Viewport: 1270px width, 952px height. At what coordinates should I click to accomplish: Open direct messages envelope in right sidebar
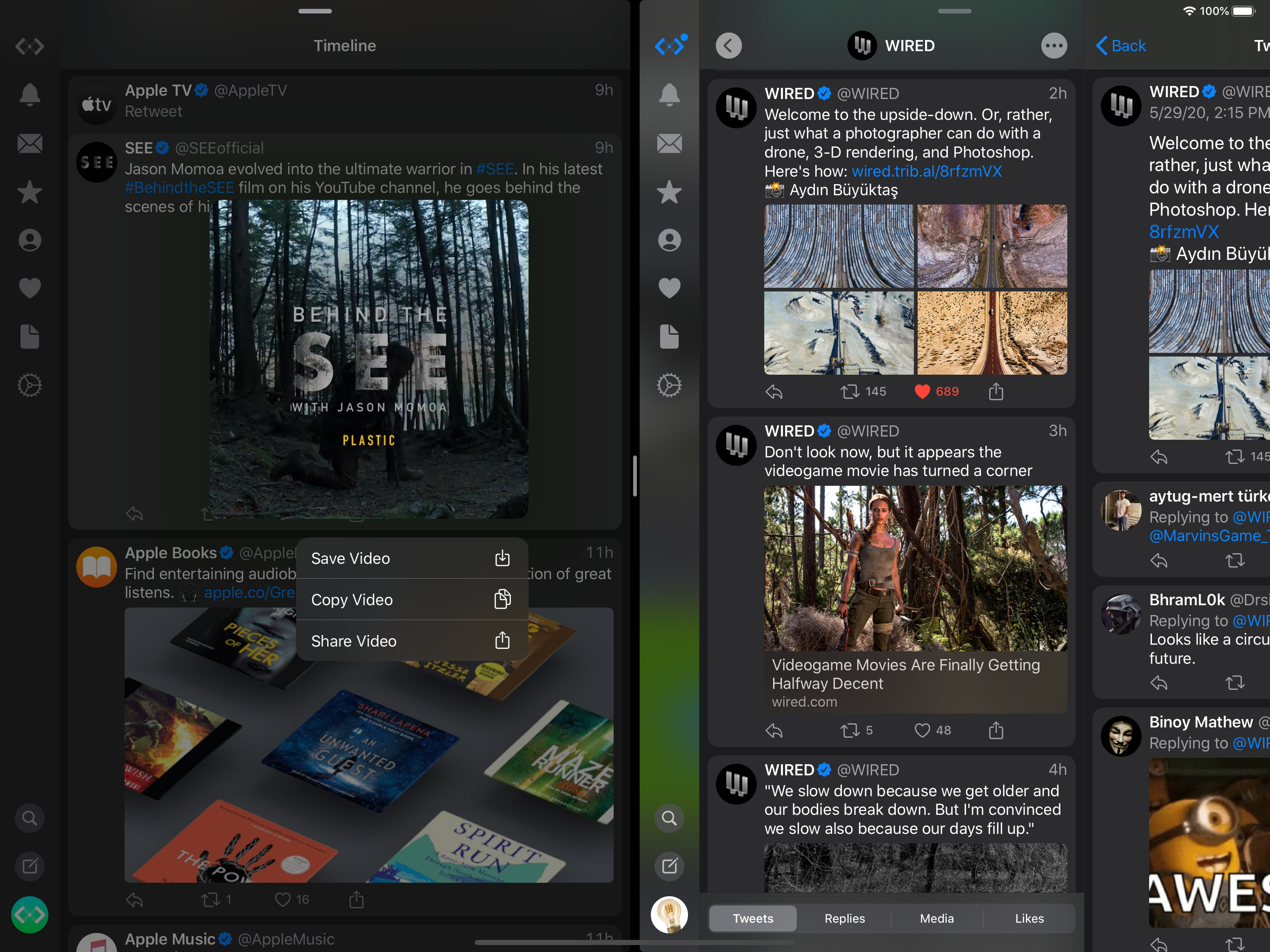tap(669, 144)
